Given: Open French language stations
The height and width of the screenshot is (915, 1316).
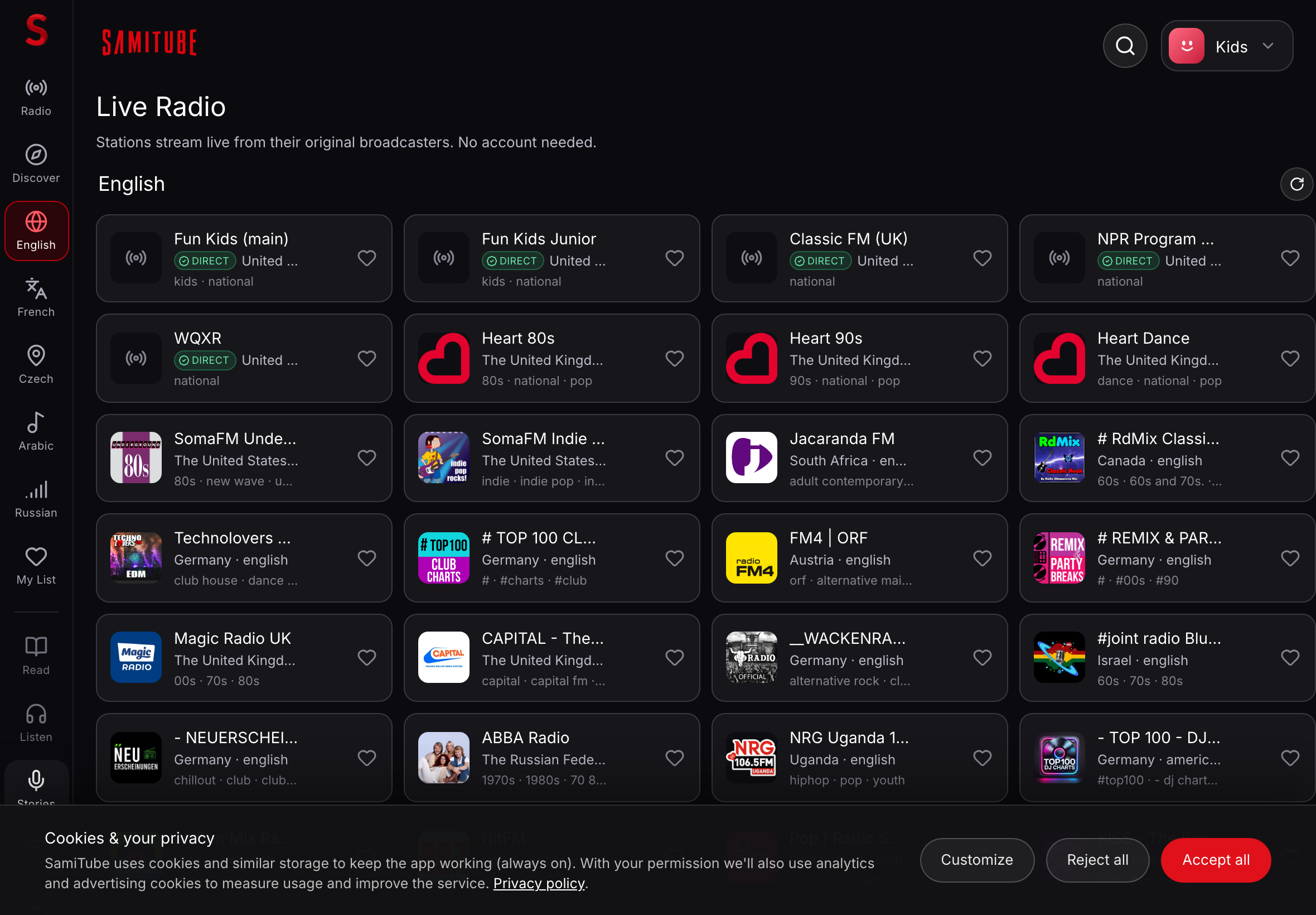Looking at the screenshot, I should tap(36, 298).
